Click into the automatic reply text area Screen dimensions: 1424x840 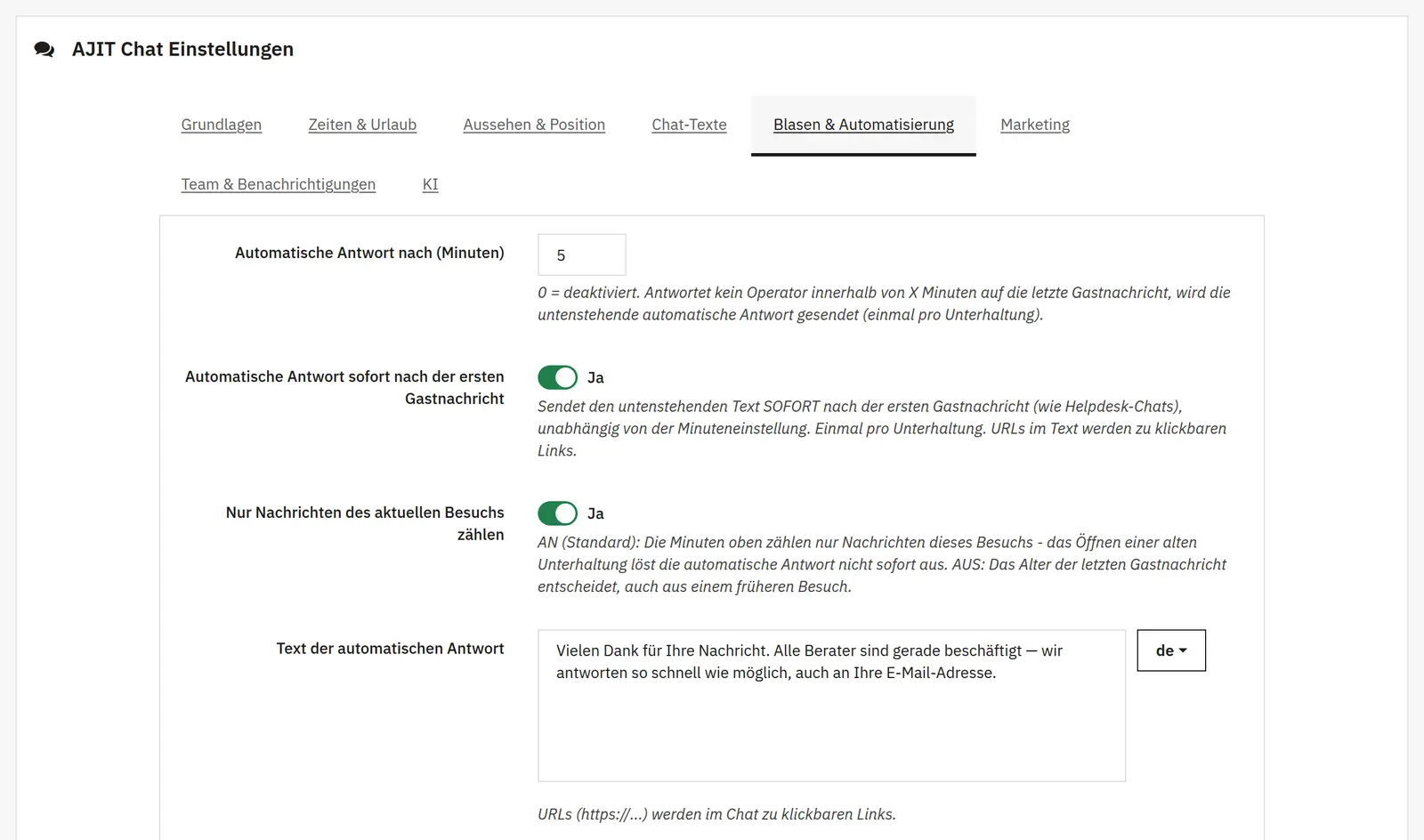(831, 706)
